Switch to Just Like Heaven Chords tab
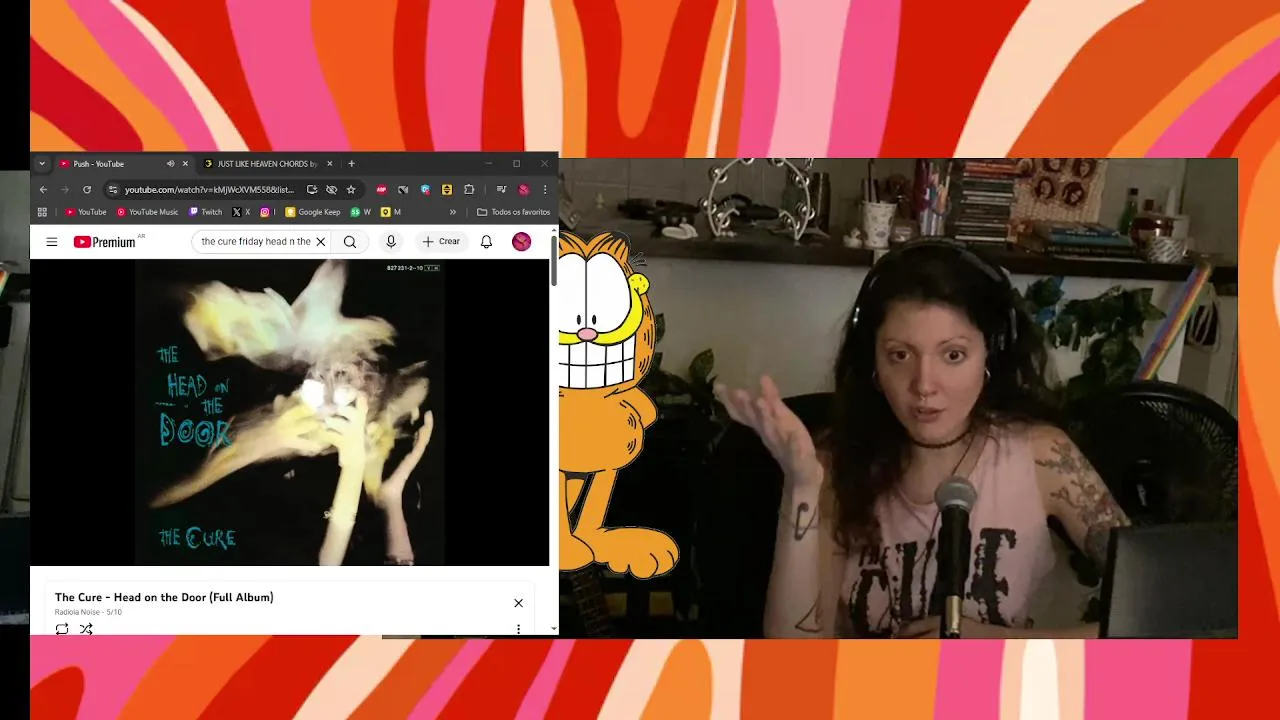The image size is (1280, 720). pyautogui.click(x=266, y=164)
